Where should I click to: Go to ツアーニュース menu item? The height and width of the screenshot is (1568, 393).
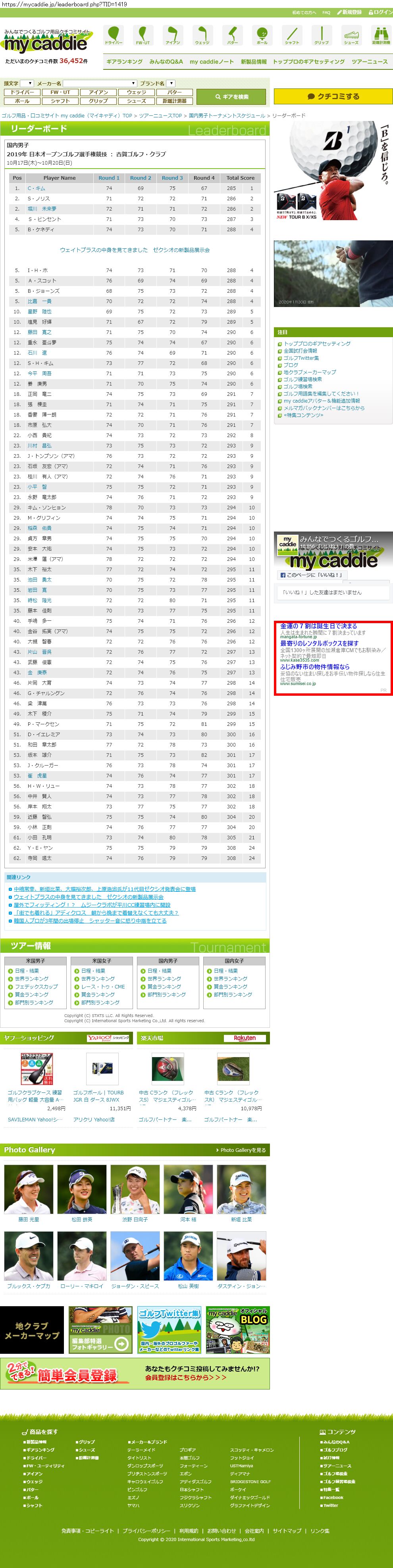pyautogui.click(x=369, y=61)
